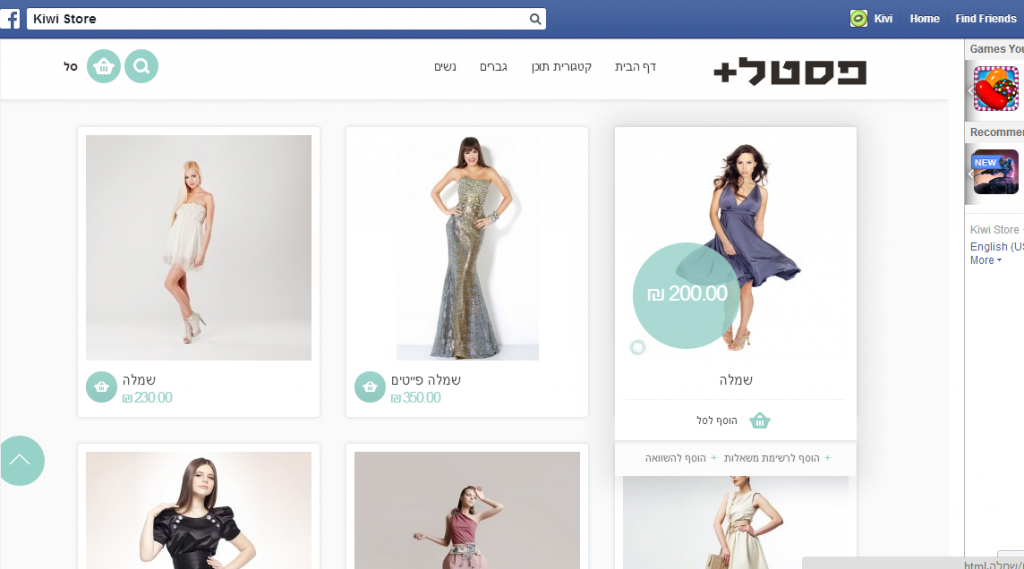1024x569 pixels.
Task: Click the teal scroll-to-top arrow button
Action: [x=21, y=461]
